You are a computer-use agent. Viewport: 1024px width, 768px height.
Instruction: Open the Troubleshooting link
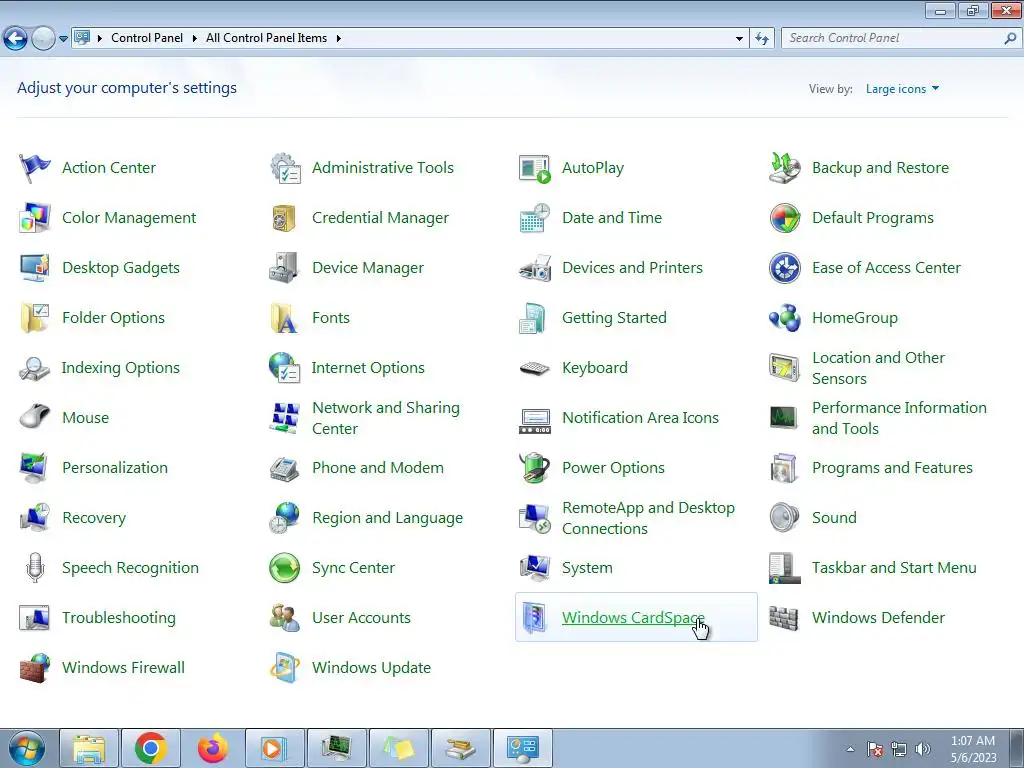119,618
